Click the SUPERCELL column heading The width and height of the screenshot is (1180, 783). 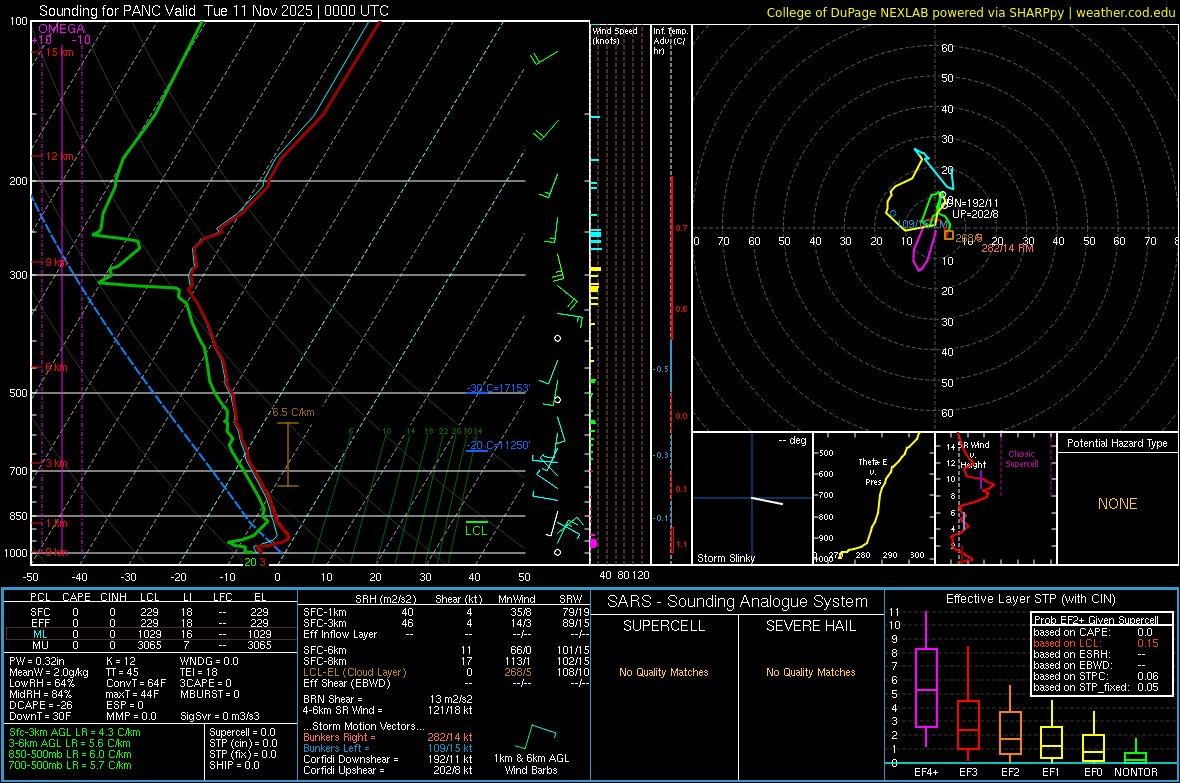pos(664,626)
